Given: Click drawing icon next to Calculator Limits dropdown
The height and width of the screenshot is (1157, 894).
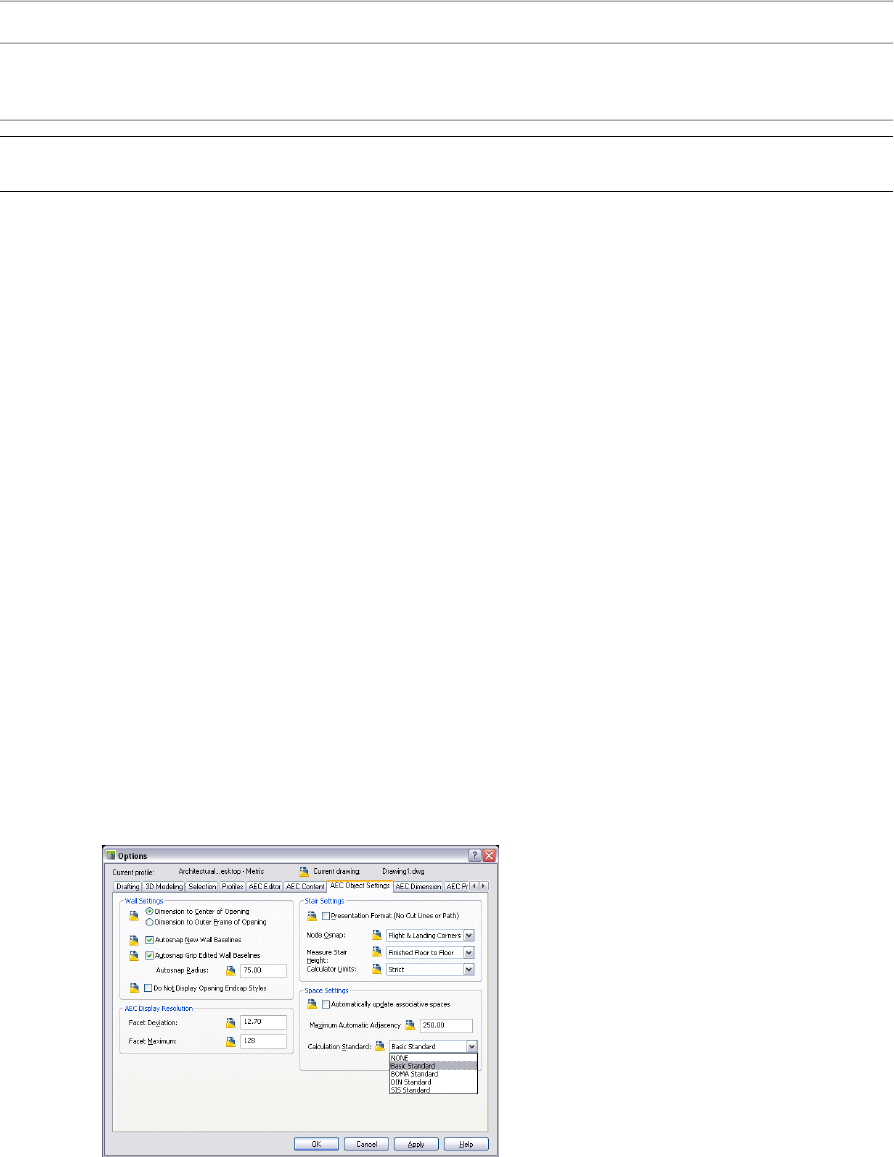Looking at the screenshot, I should 377,969.
